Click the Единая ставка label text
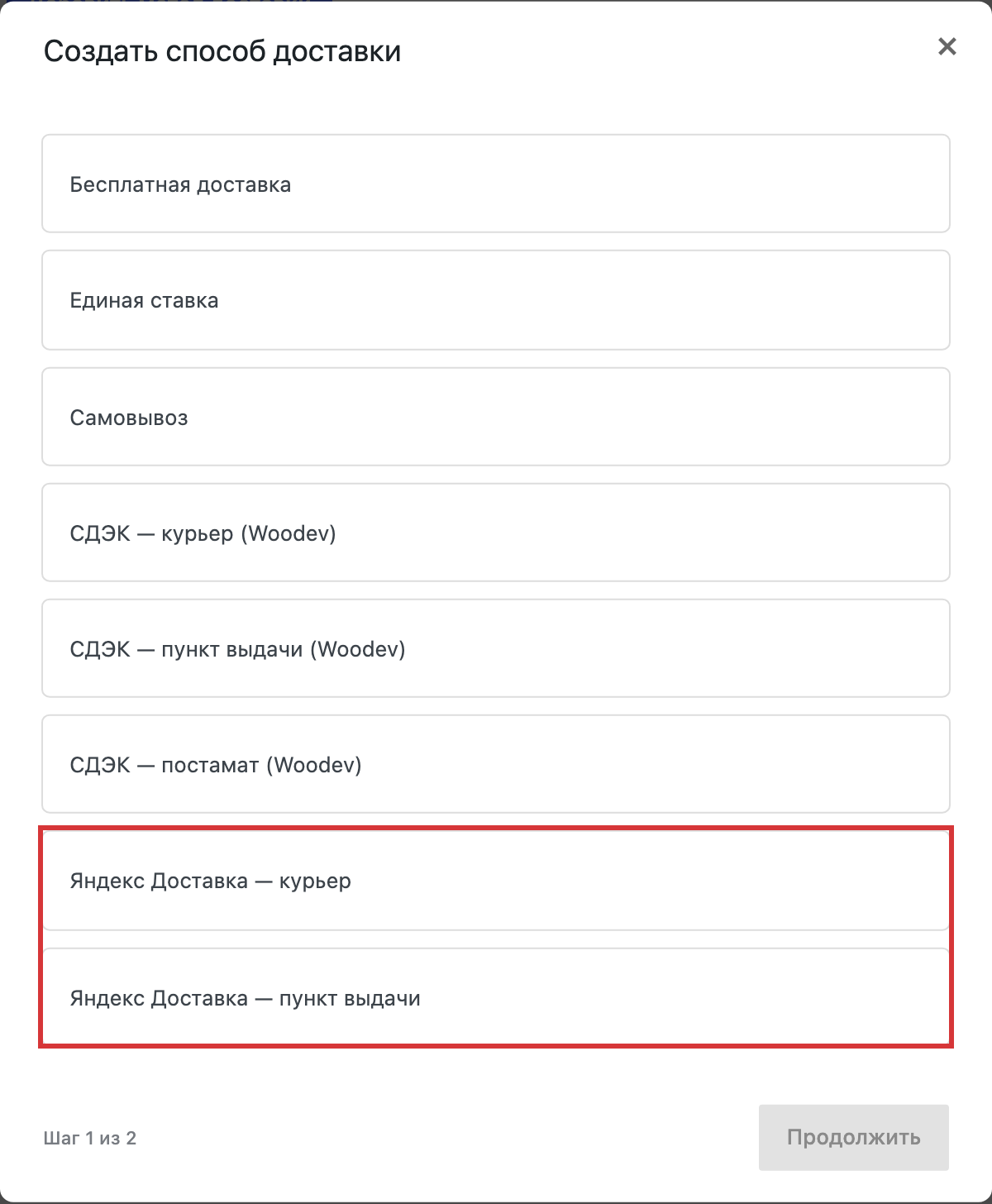The width and height of the screenshot is (992, 1204). click(x=144, y=300)
